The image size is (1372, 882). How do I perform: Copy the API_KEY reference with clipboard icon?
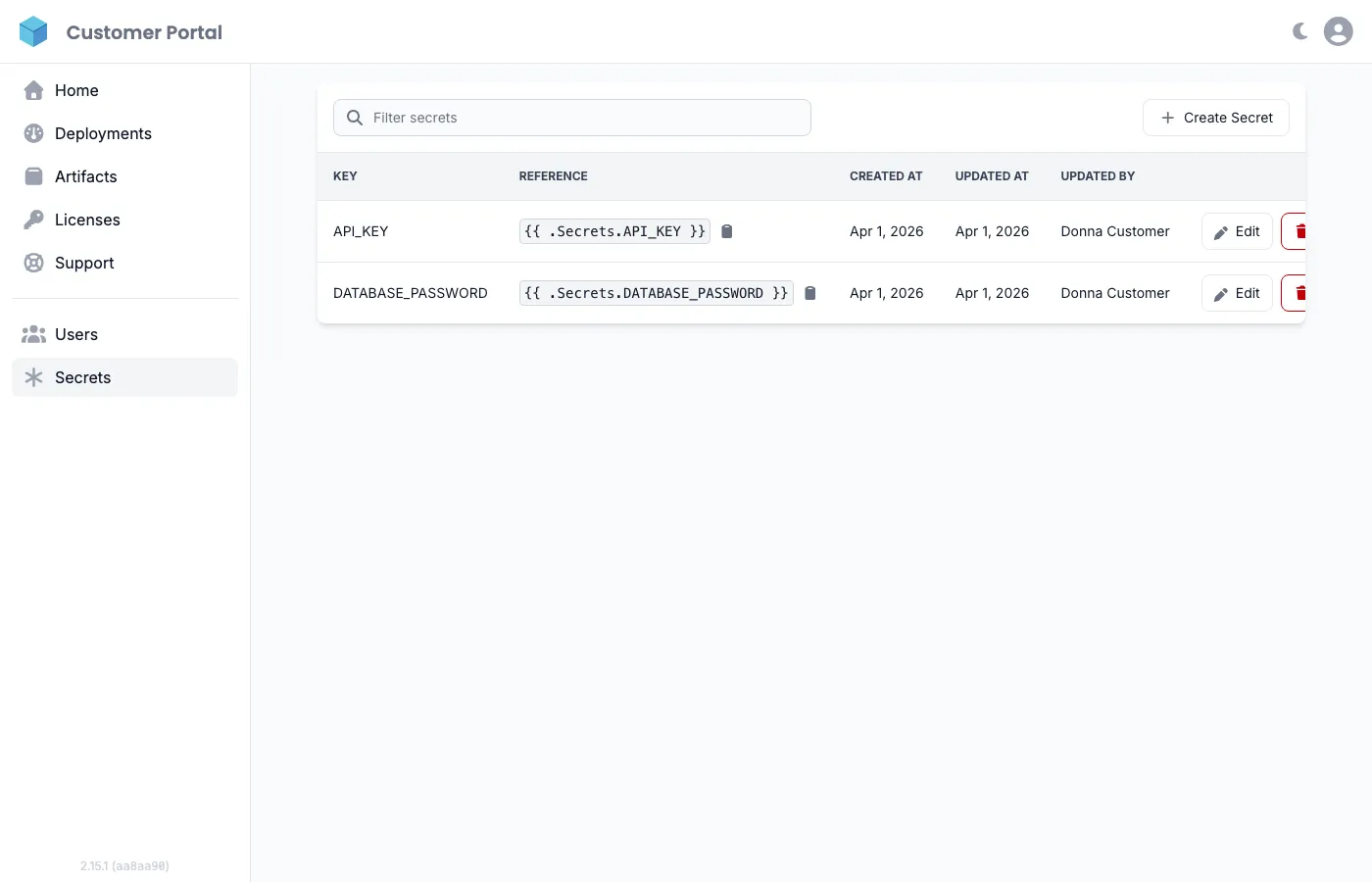pos(727,231)
